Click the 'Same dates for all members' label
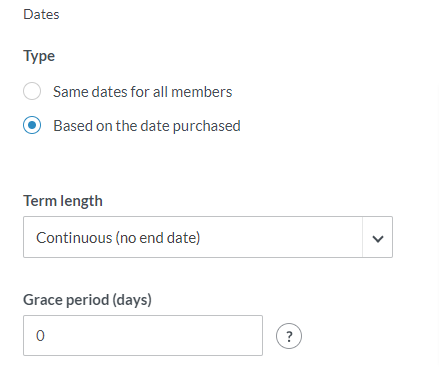 142,92
